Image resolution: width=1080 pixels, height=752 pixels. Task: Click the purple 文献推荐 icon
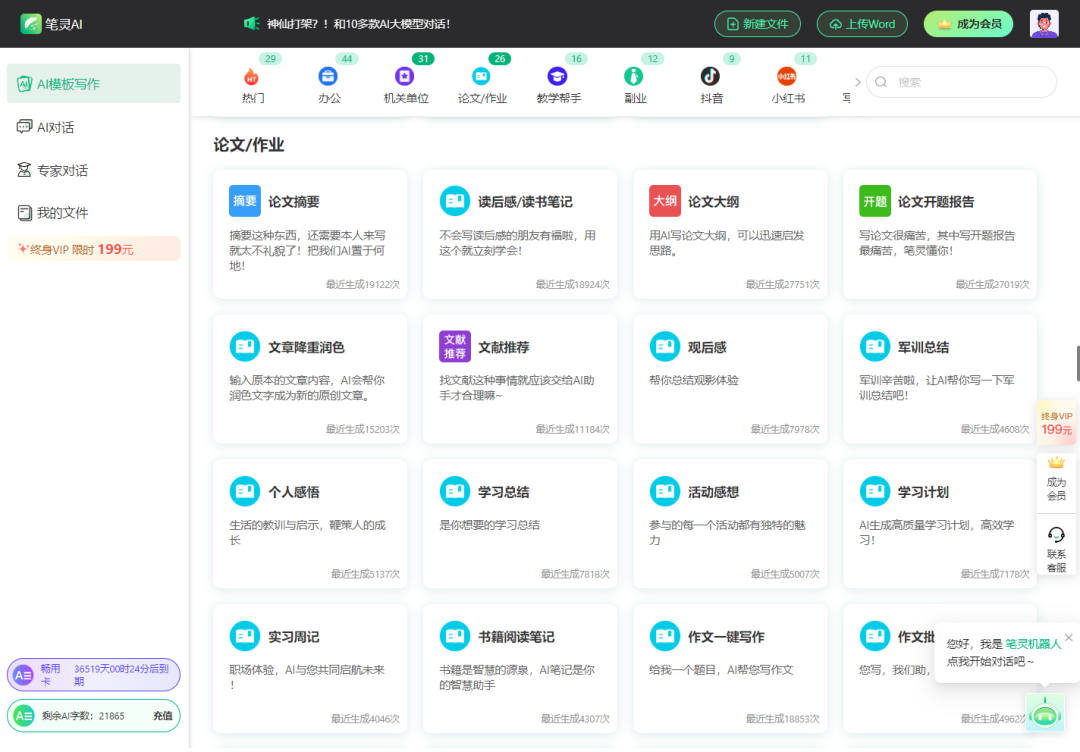[454, 347]
